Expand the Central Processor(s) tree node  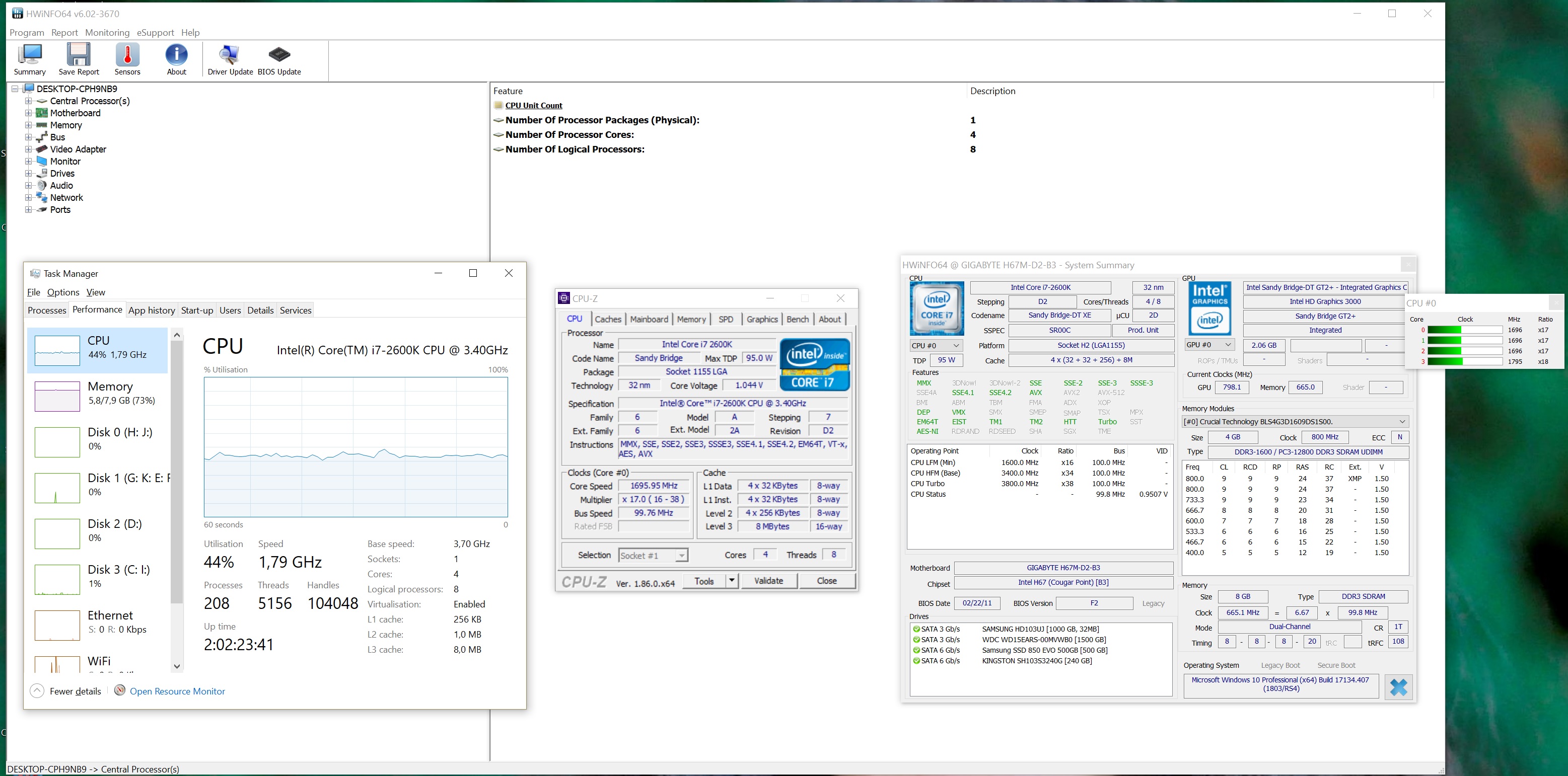(28, 101)
